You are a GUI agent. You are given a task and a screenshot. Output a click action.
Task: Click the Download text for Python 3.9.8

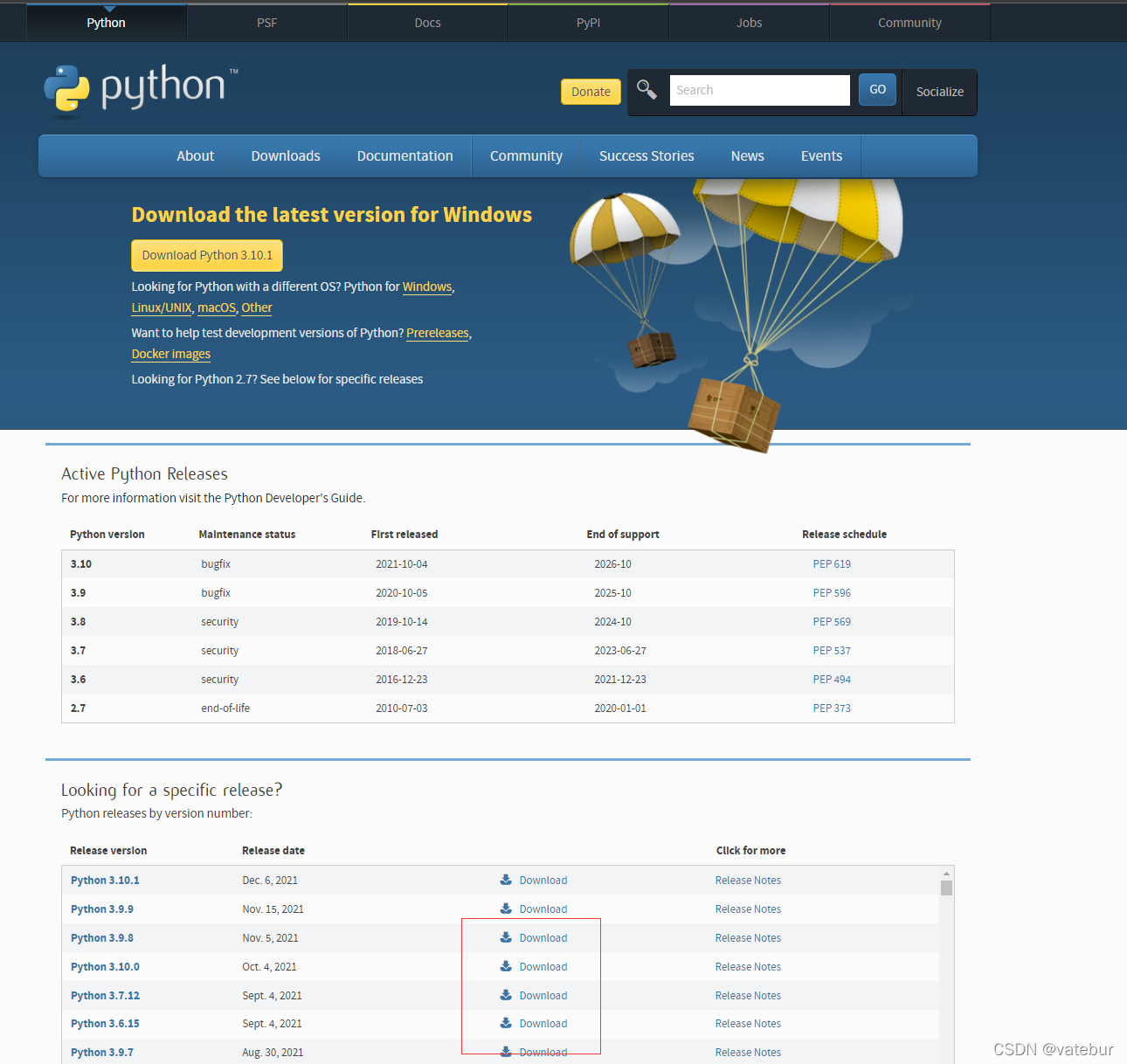(x=543, y=938)
